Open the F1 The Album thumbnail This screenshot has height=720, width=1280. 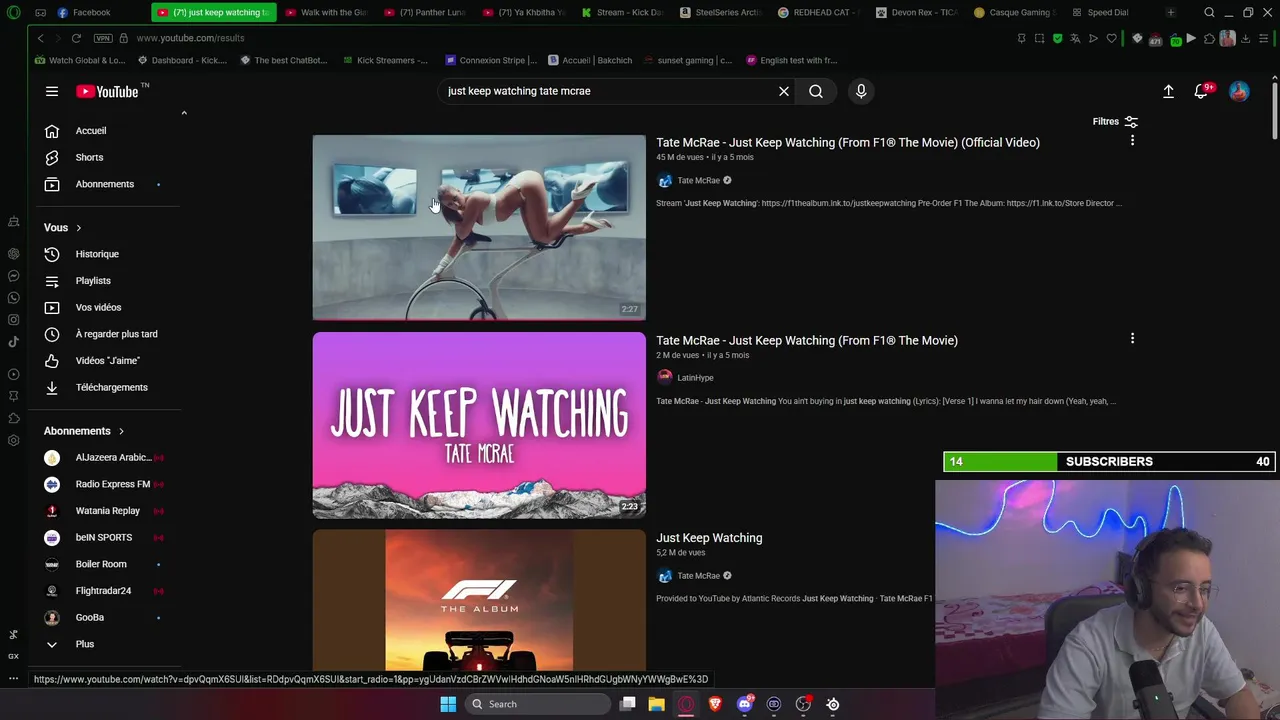pos(479,600)
